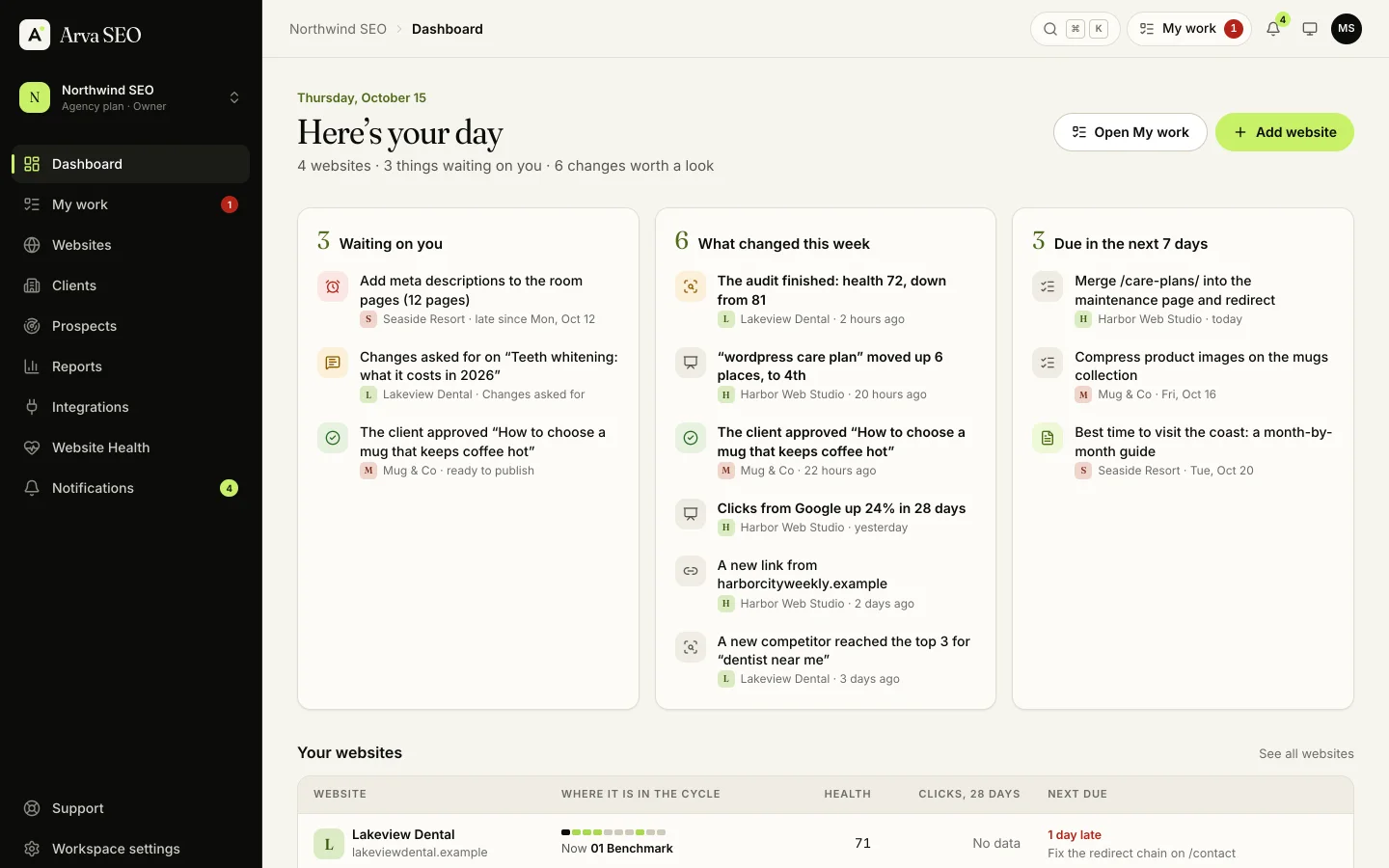Click the monitor display icon in top bar
1389x868 pixels.
tap(1310, 29)
